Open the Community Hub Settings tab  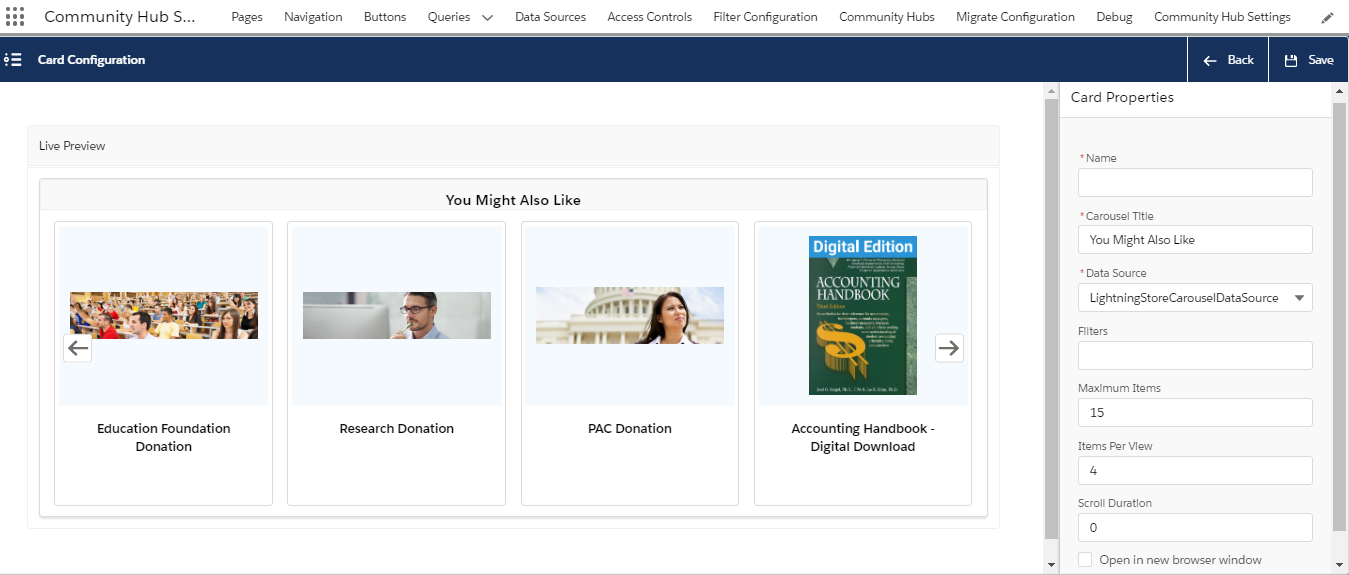(1222, 17)
